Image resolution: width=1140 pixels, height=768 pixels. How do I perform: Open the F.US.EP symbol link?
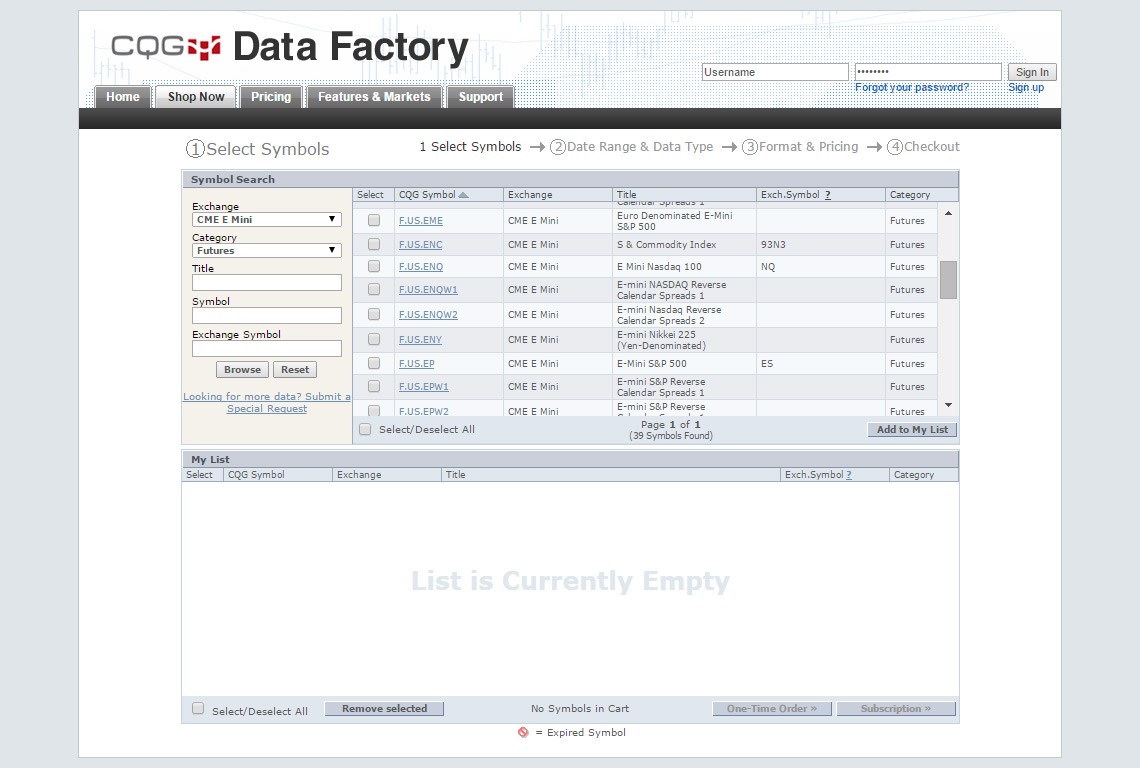pyautogui.click(x=416, y=364)
